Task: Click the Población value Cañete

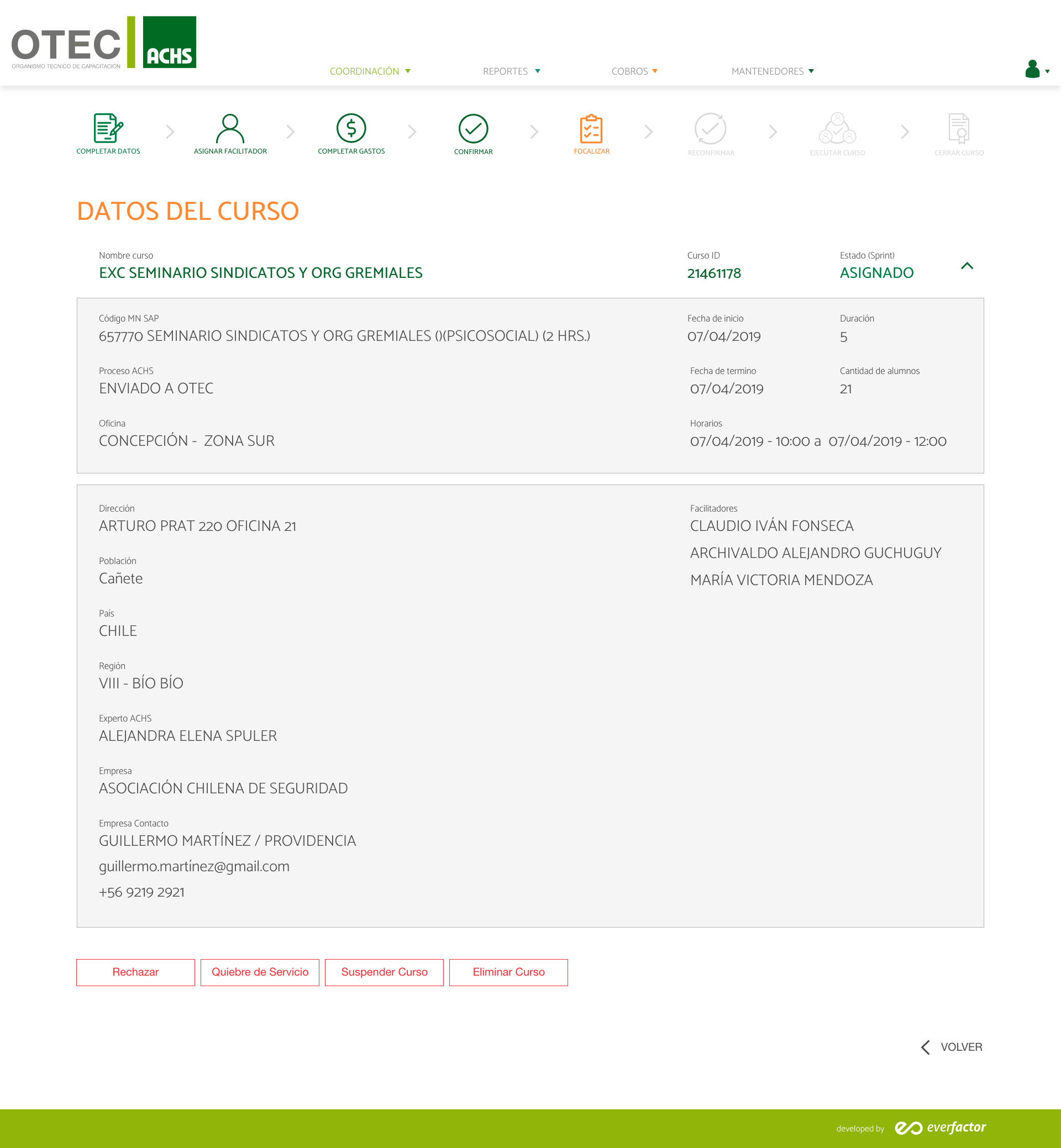Action: coord(120,578)
